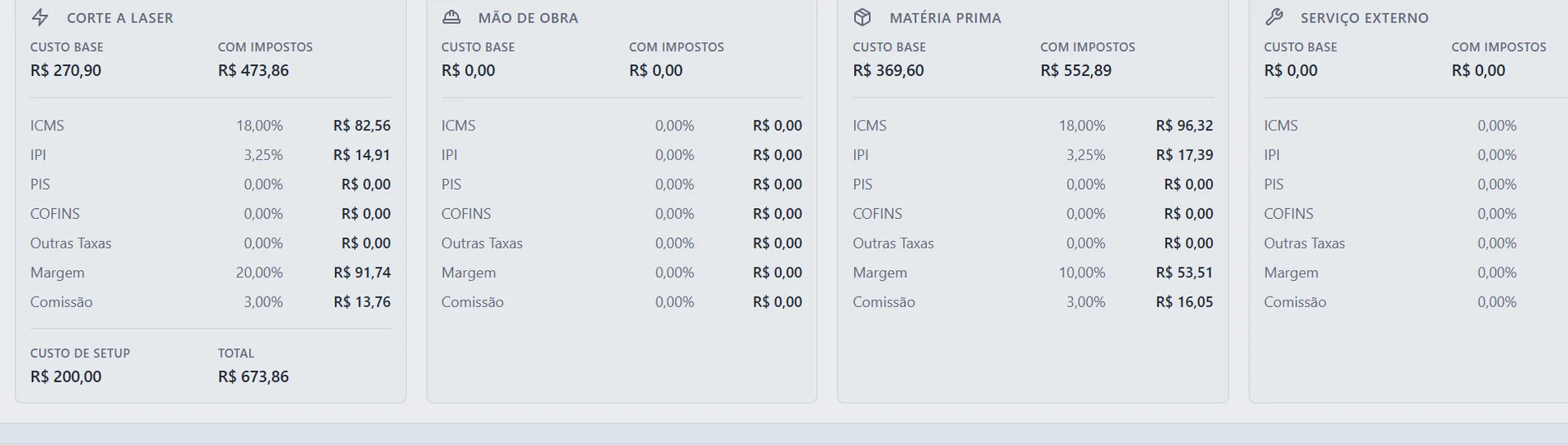Click Mão de Obra COFINS row label
Viewport: 1568px width, 445px height.
(x=466, y=214)
